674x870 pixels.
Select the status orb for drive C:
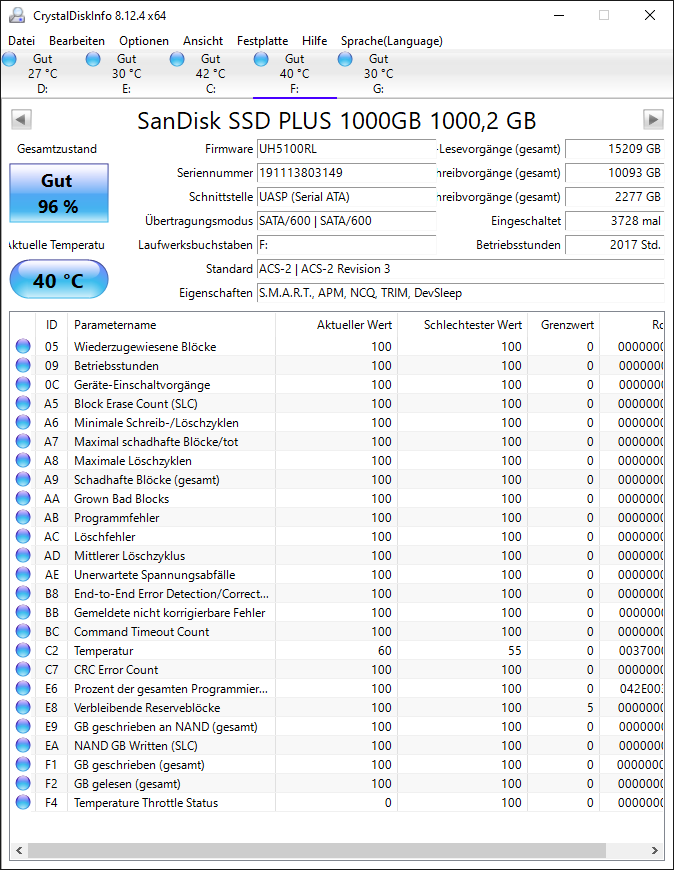(x=178, y=59)
